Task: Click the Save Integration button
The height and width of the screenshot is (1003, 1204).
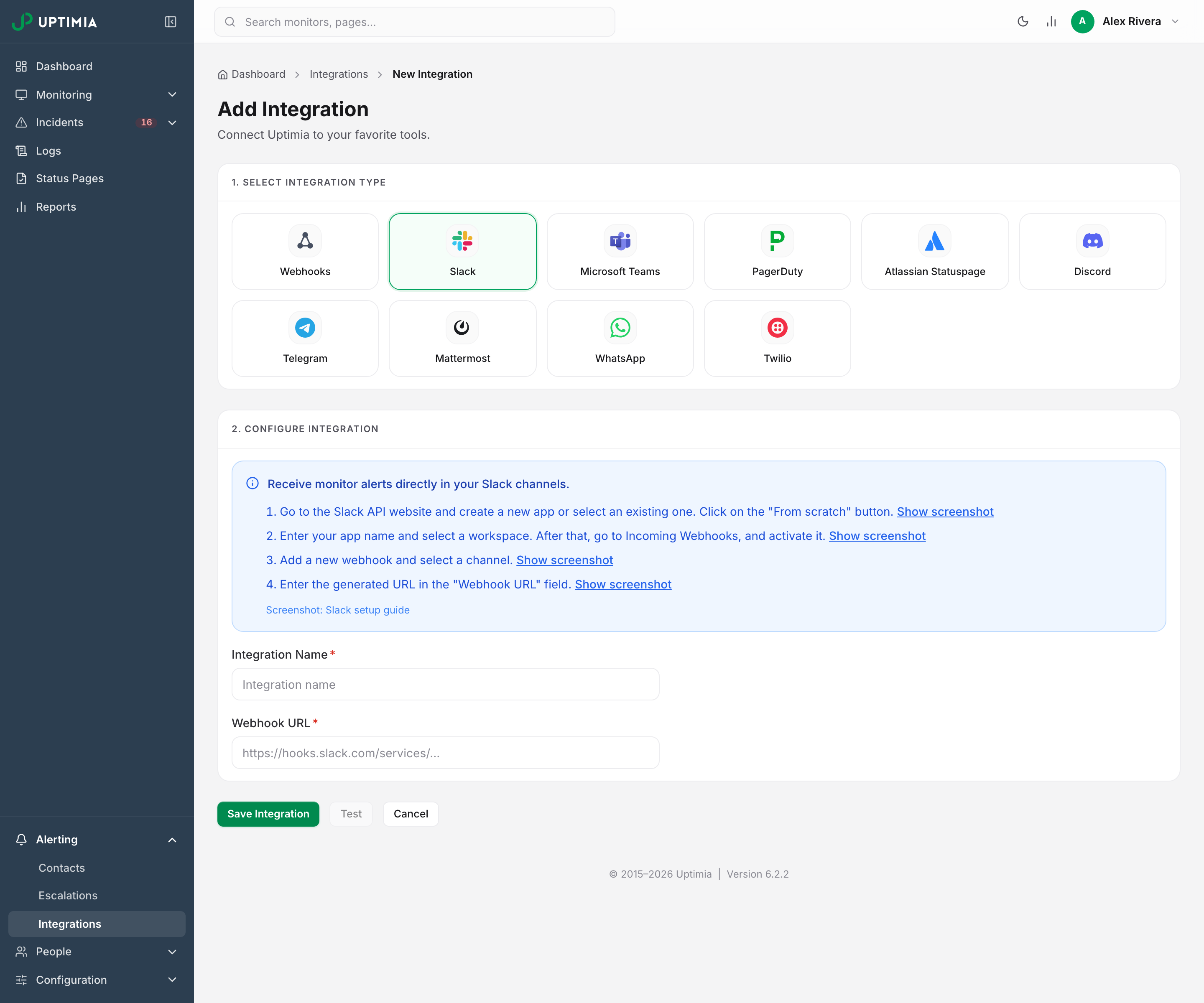Action: click(x=268, y=814)
